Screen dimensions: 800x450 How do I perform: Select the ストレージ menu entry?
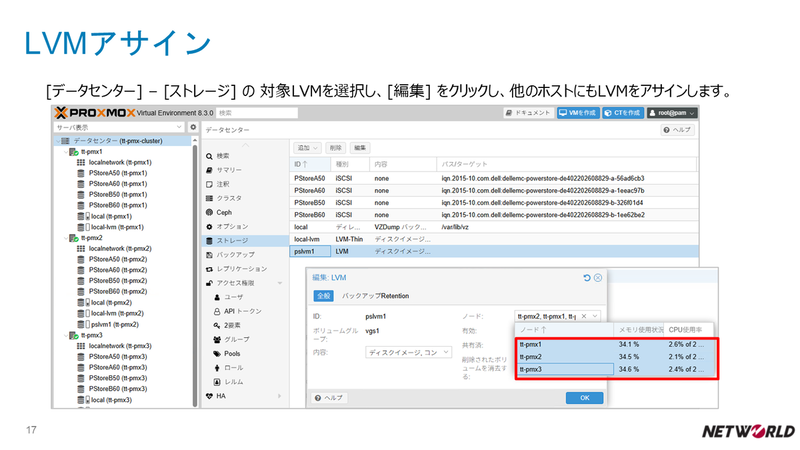245,241
